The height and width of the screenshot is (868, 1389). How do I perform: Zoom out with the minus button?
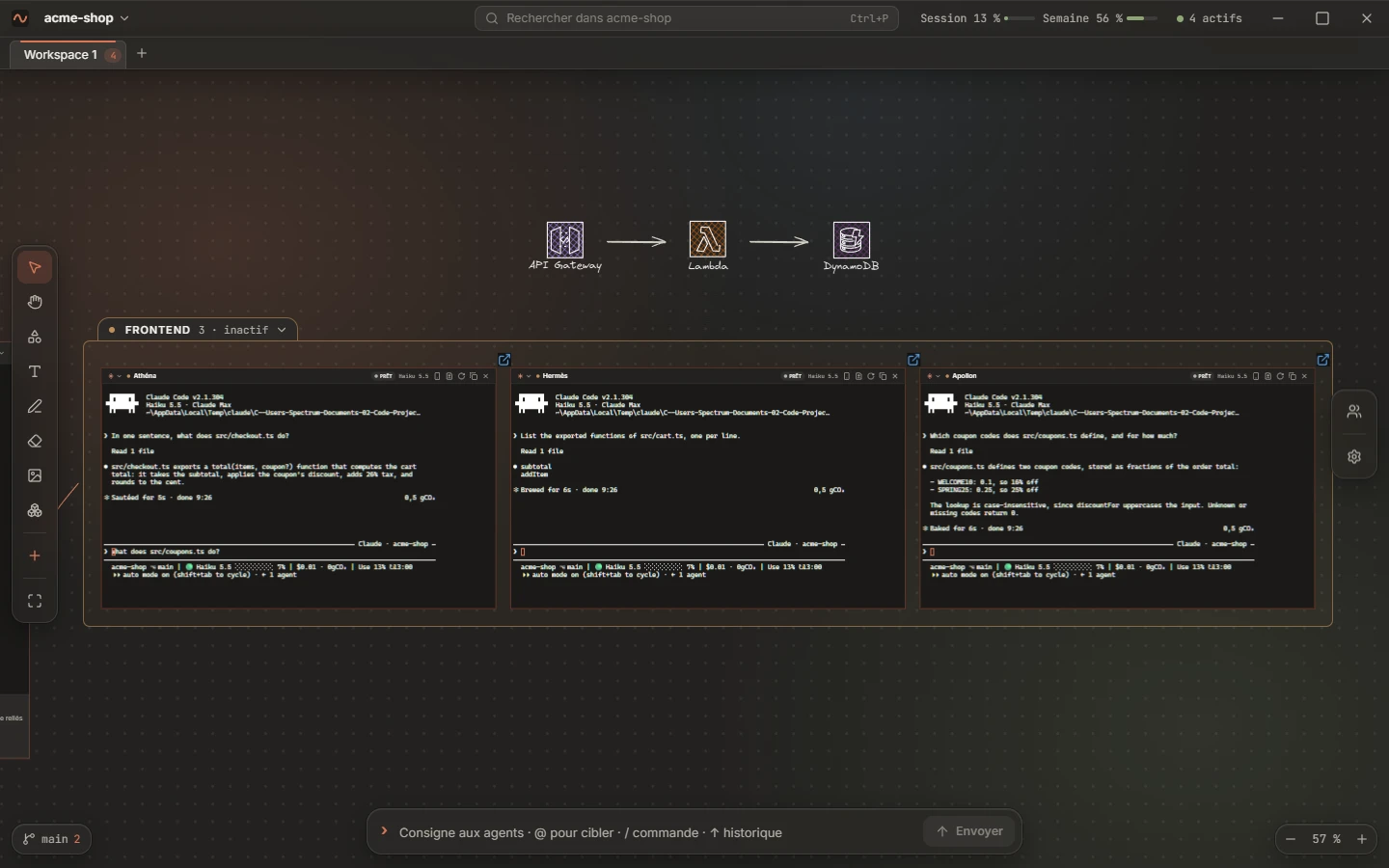[x=1292, y=840]
